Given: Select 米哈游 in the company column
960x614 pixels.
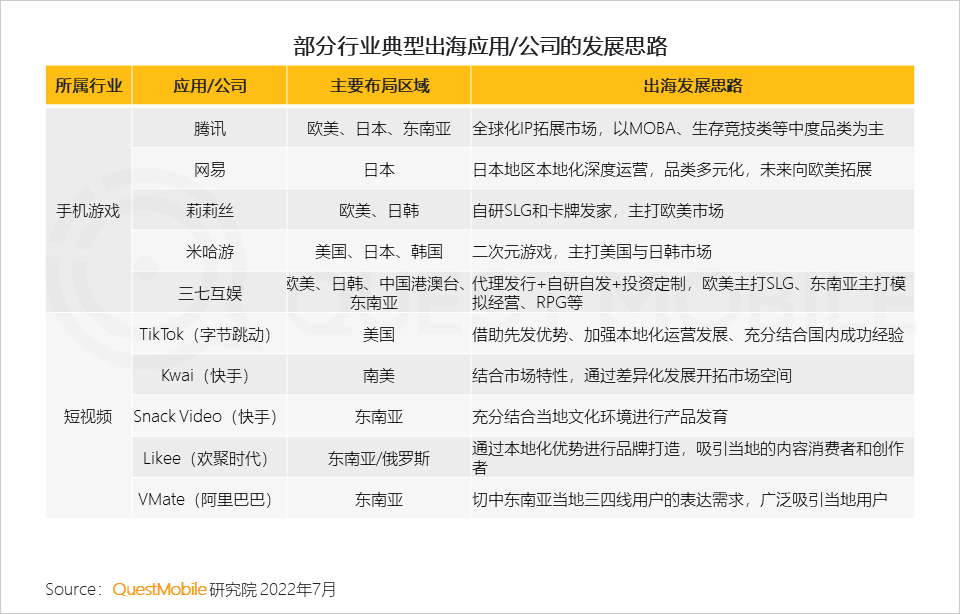Looking at the screenshot, I should [x=209, y=251].
